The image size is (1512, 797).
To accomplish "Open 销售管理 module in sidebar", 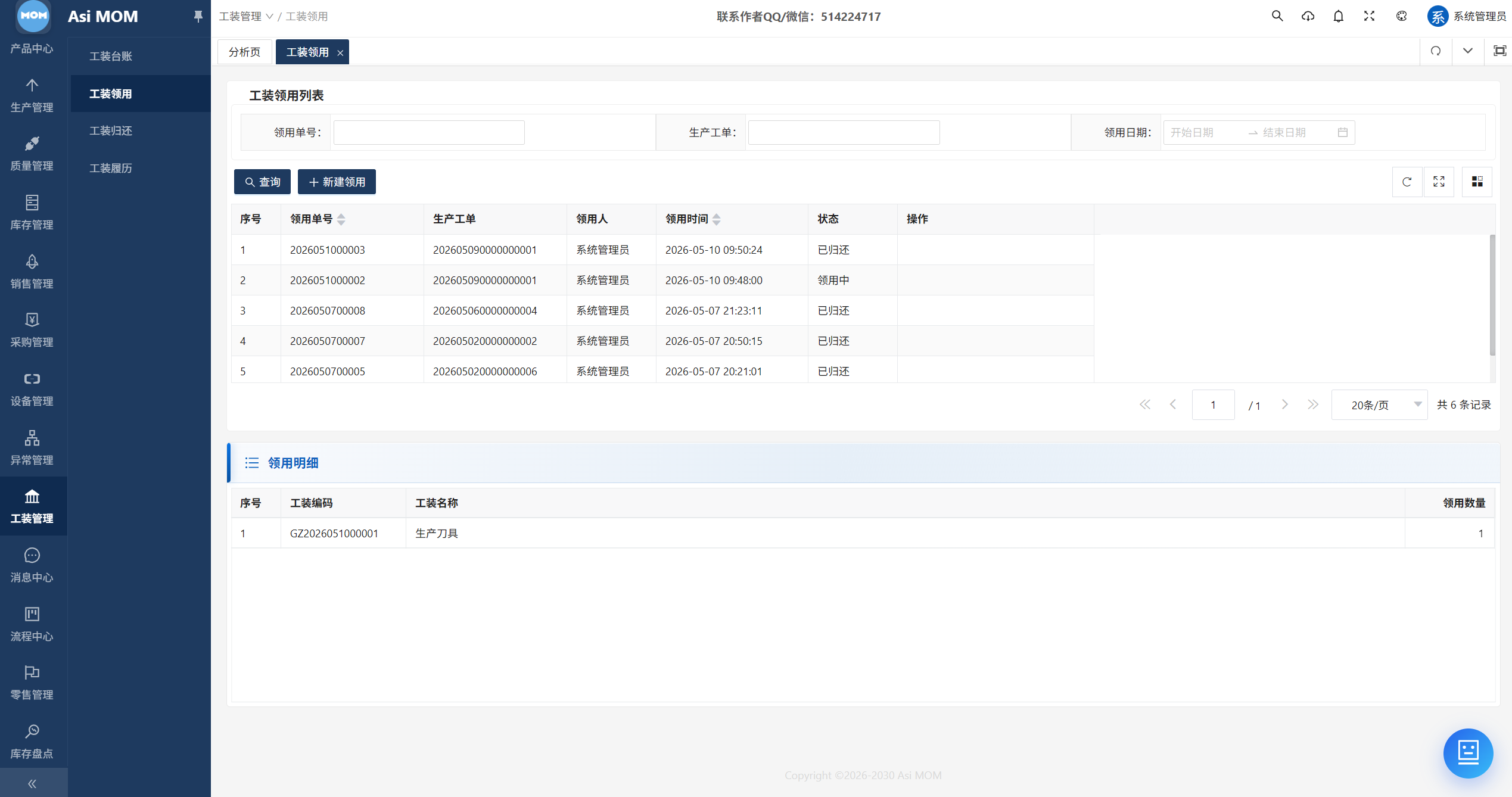I will point(32,272).
